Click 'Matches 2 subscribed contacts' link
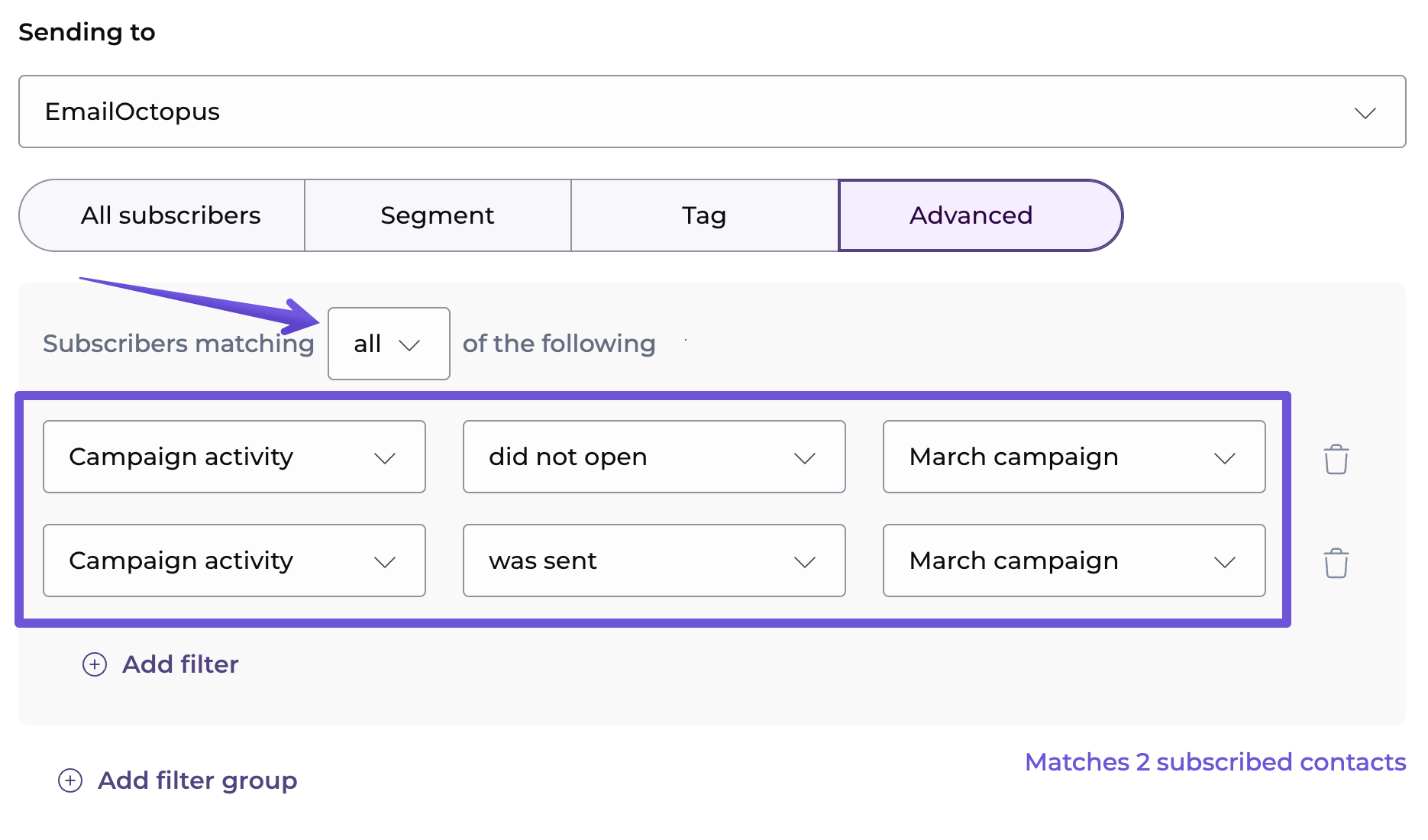Screen dimensions: 1428x840 point(1215,762)
